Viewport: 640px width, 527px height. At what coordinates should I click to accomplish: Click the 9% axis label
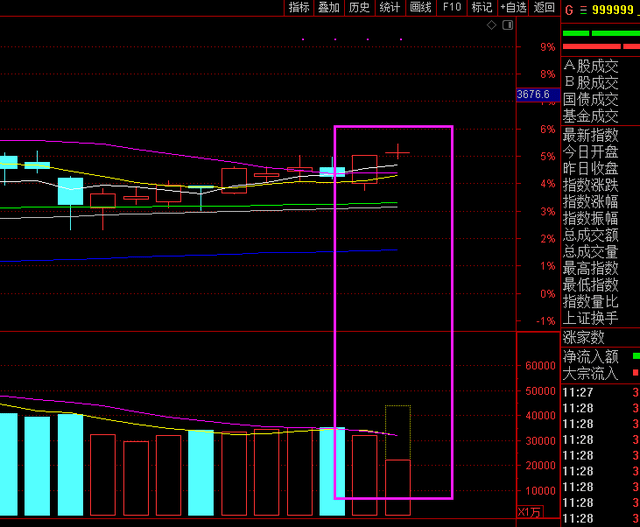(548, 47)
